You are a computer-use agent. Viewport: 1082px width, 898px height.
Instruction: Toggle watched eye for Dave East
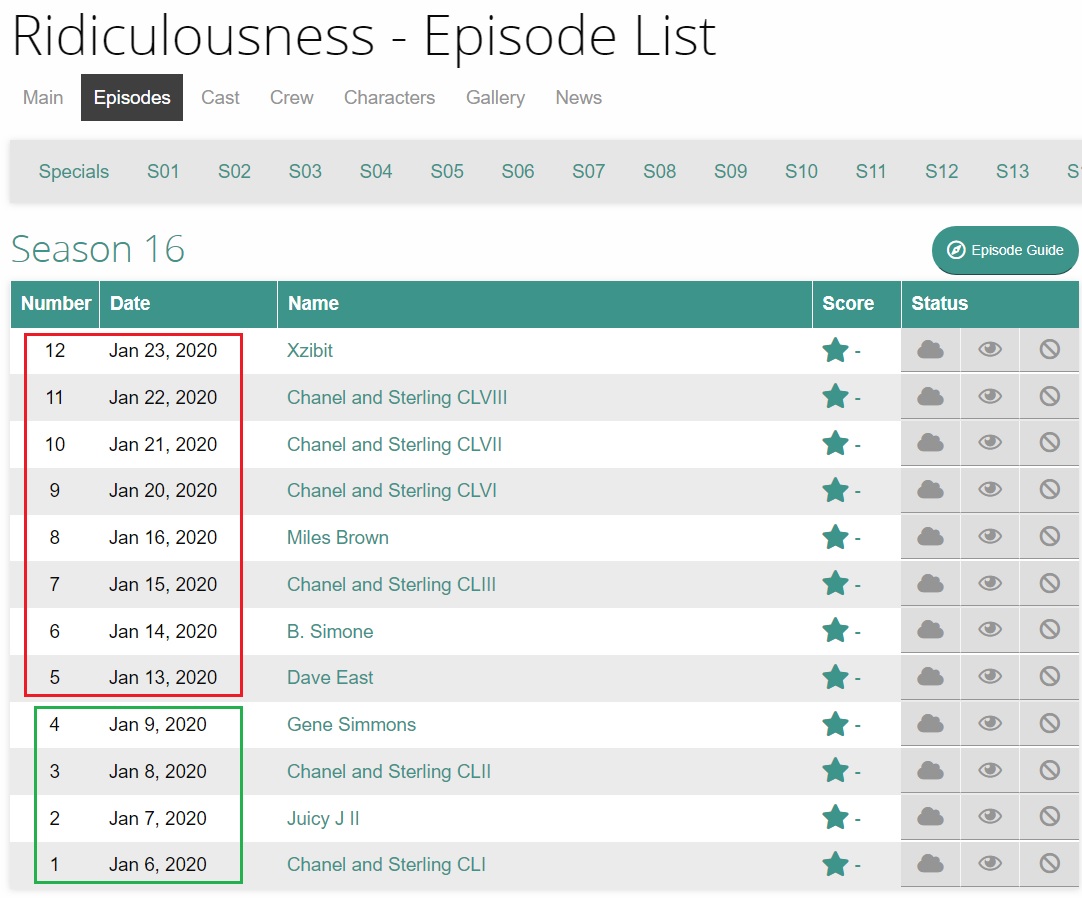pyautogui.click(x=990, y=676)
